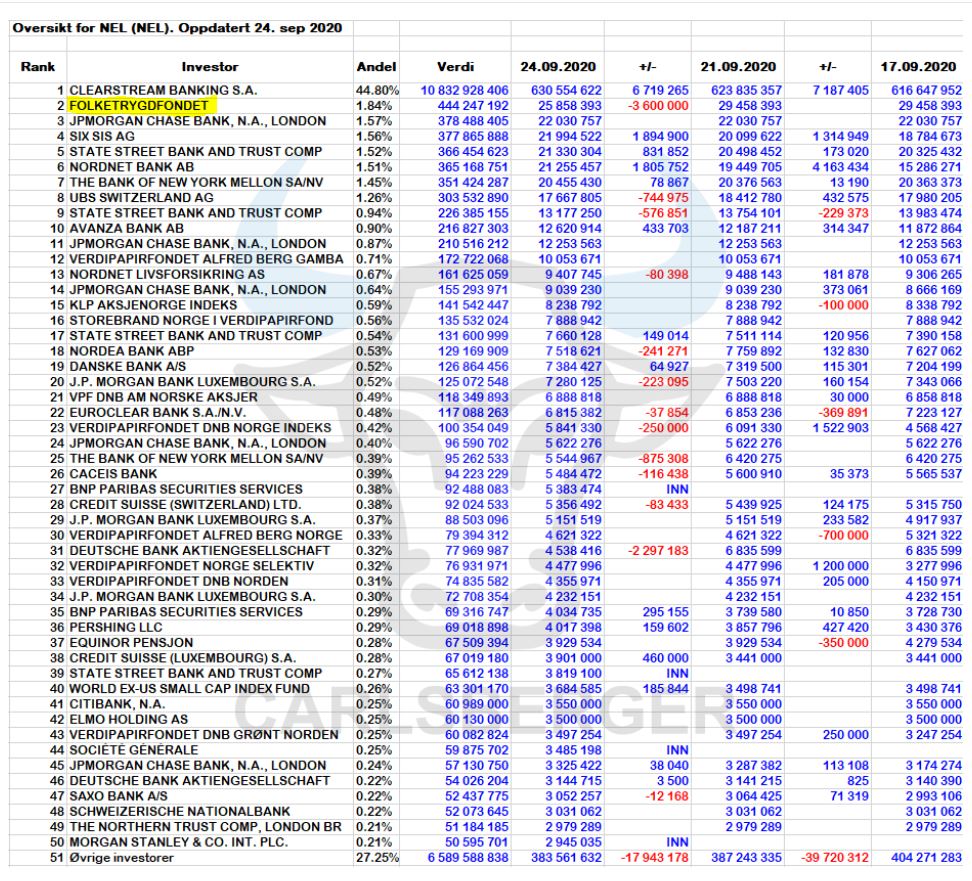
Task: Click INN marker in BNP PARIBAS row 27
Action: [677, 489]
